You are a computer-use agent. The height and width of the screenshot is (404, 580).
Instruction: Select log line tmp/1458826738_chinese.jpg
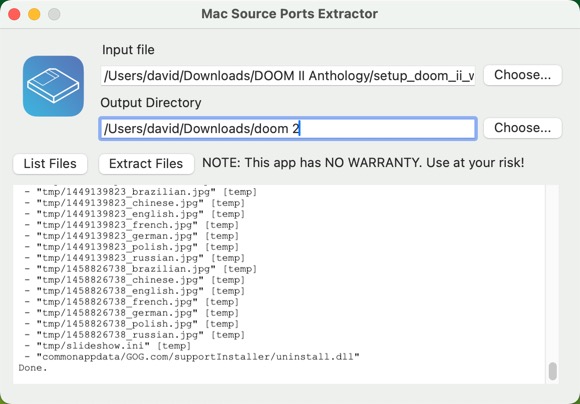[135, 280]
